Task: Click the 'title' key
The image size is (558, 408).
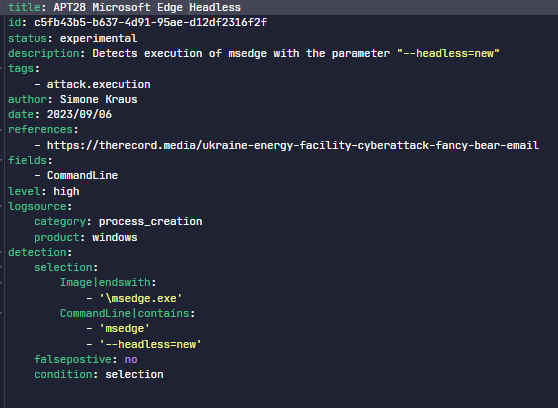Action: click(x=24, y=7)
